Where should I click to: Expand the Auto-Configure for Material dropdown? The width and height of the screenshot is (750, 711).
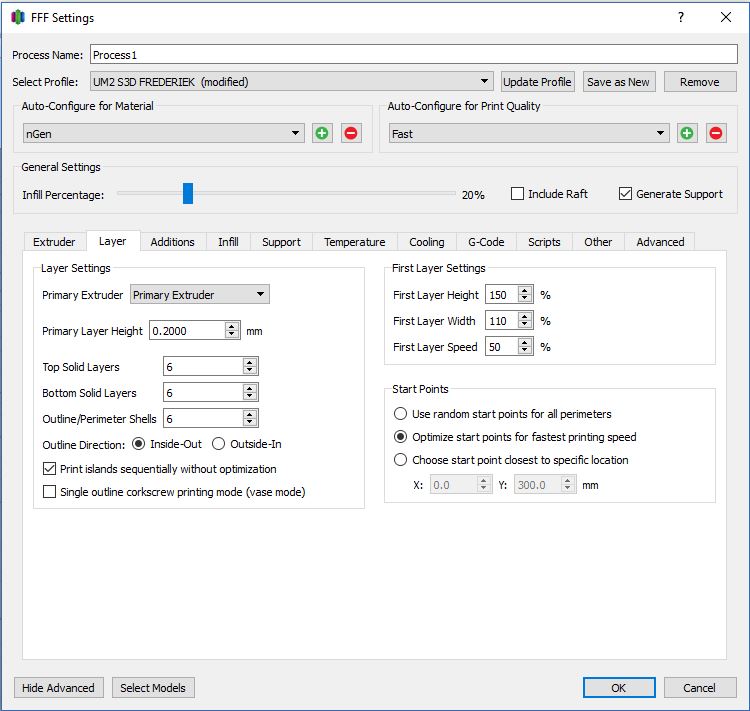296,133
